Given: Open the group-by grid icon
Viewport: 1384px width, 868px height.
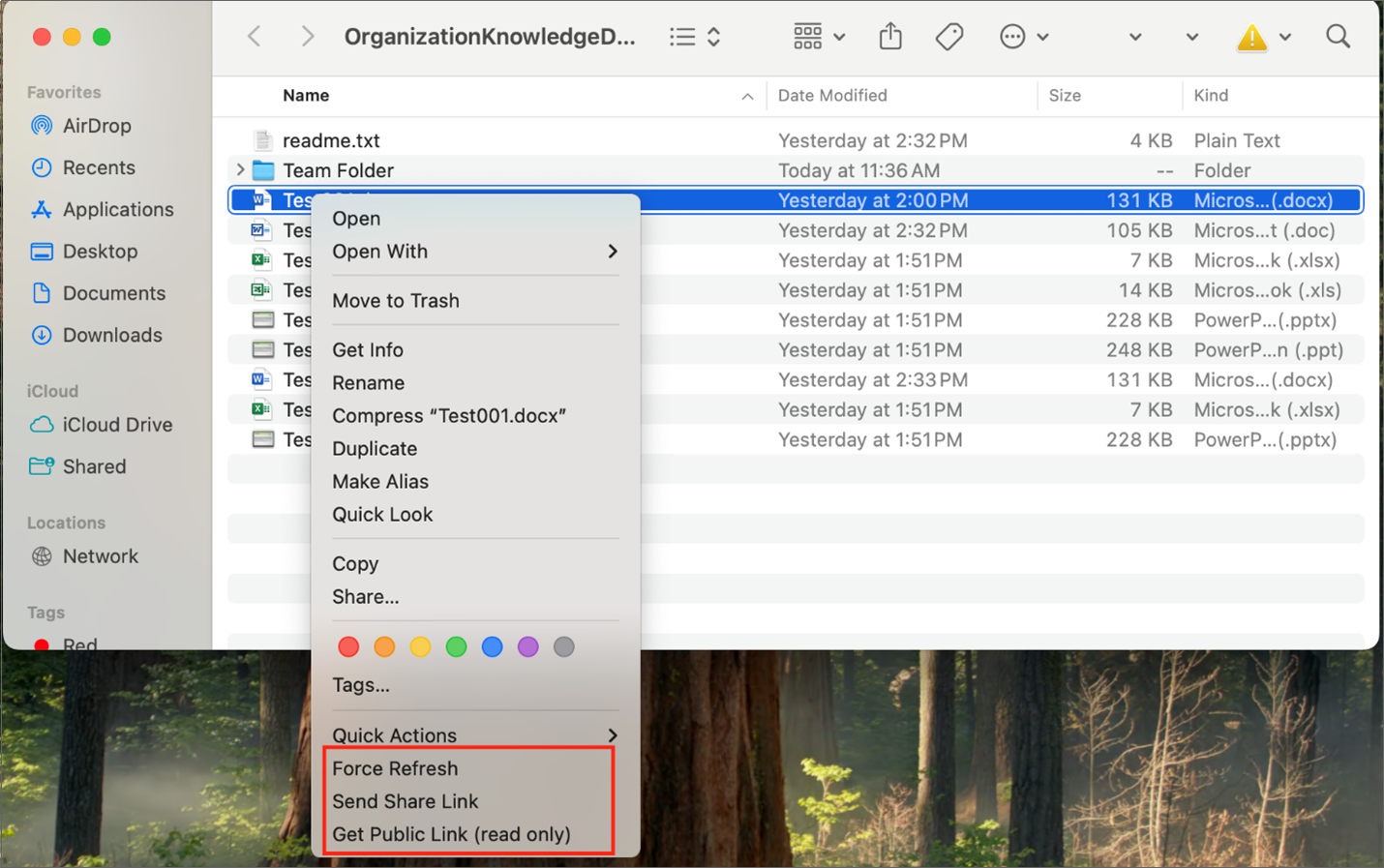Looking at the screenshot, I should [x=807, y=37].
